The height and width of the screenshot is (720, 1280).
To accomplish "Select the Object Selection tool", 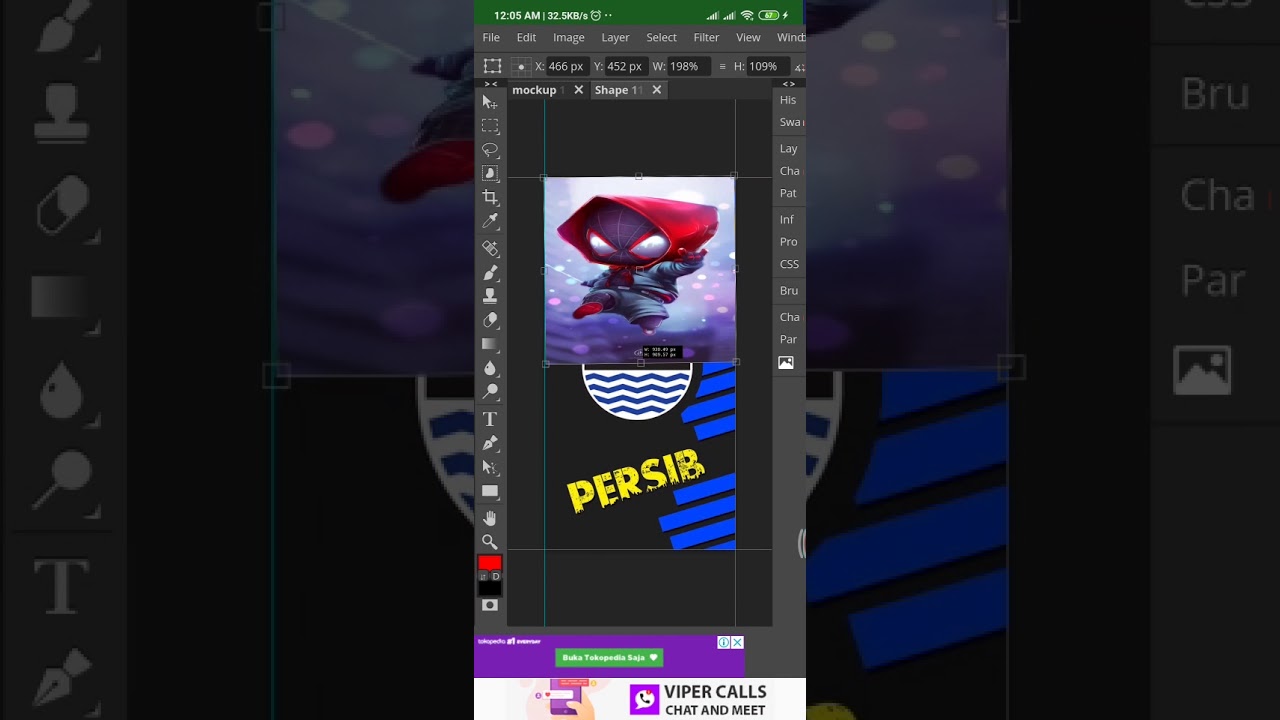I will pos(490,173).
